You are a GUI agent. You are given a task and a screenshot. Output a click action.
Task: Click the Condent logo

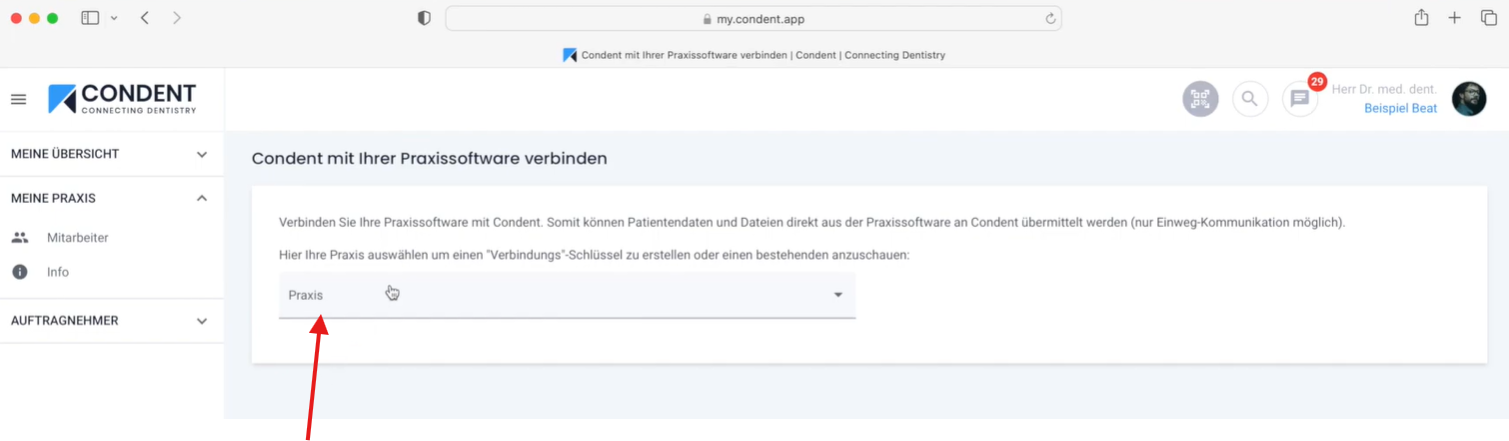[122, 99]
